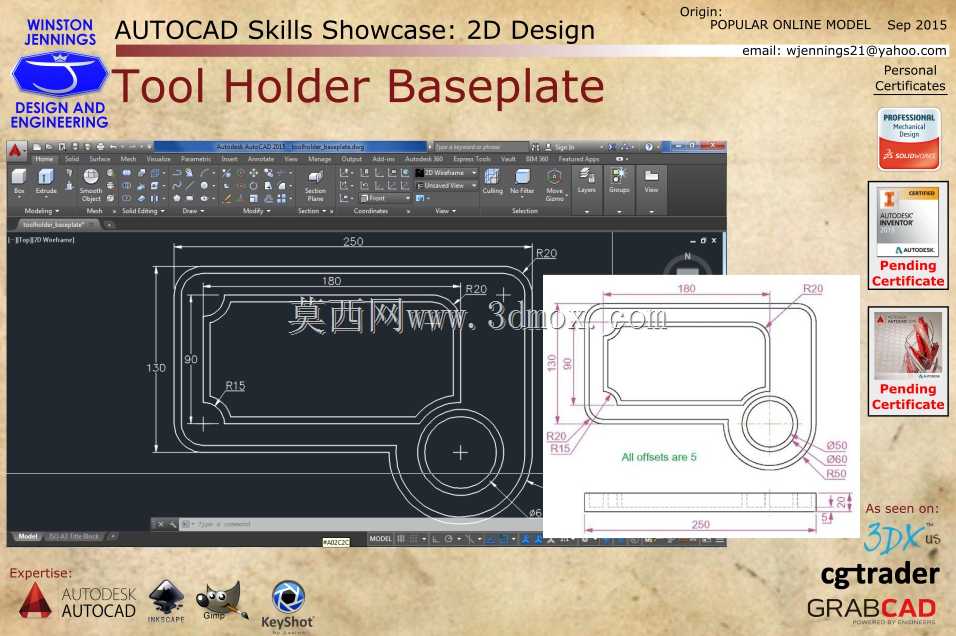The width and height of the screenshot is (956, 636).
Task: Click the cgtrader logo
Action: 880,575
